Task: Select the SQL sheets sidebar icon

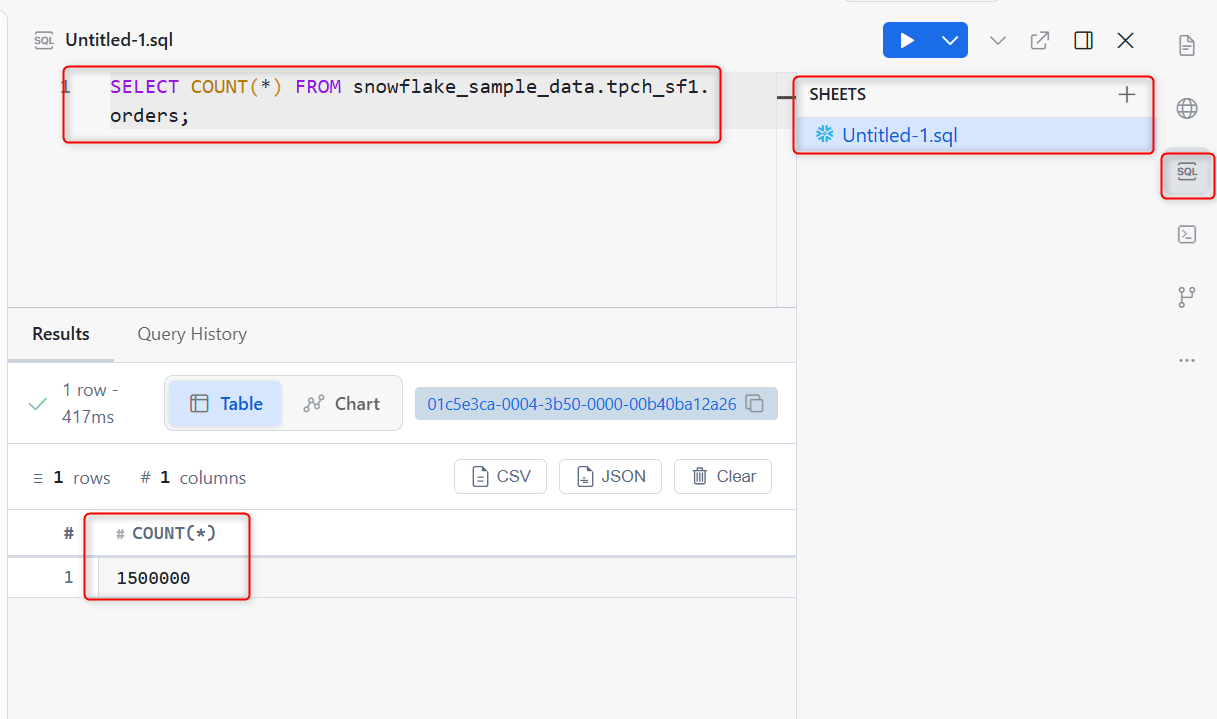Action: pos(1187,173)
